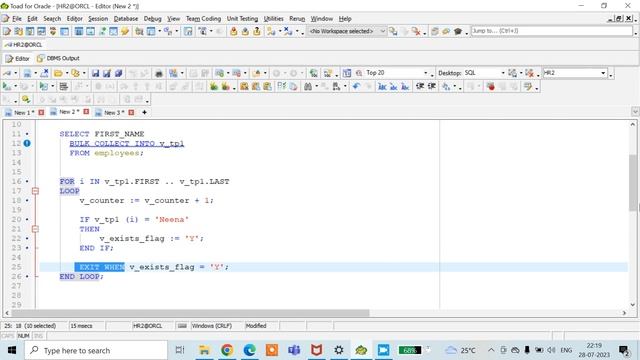Screen dimensions: 640x360
Task: Click the first indent lines icon
Action: 420,86
